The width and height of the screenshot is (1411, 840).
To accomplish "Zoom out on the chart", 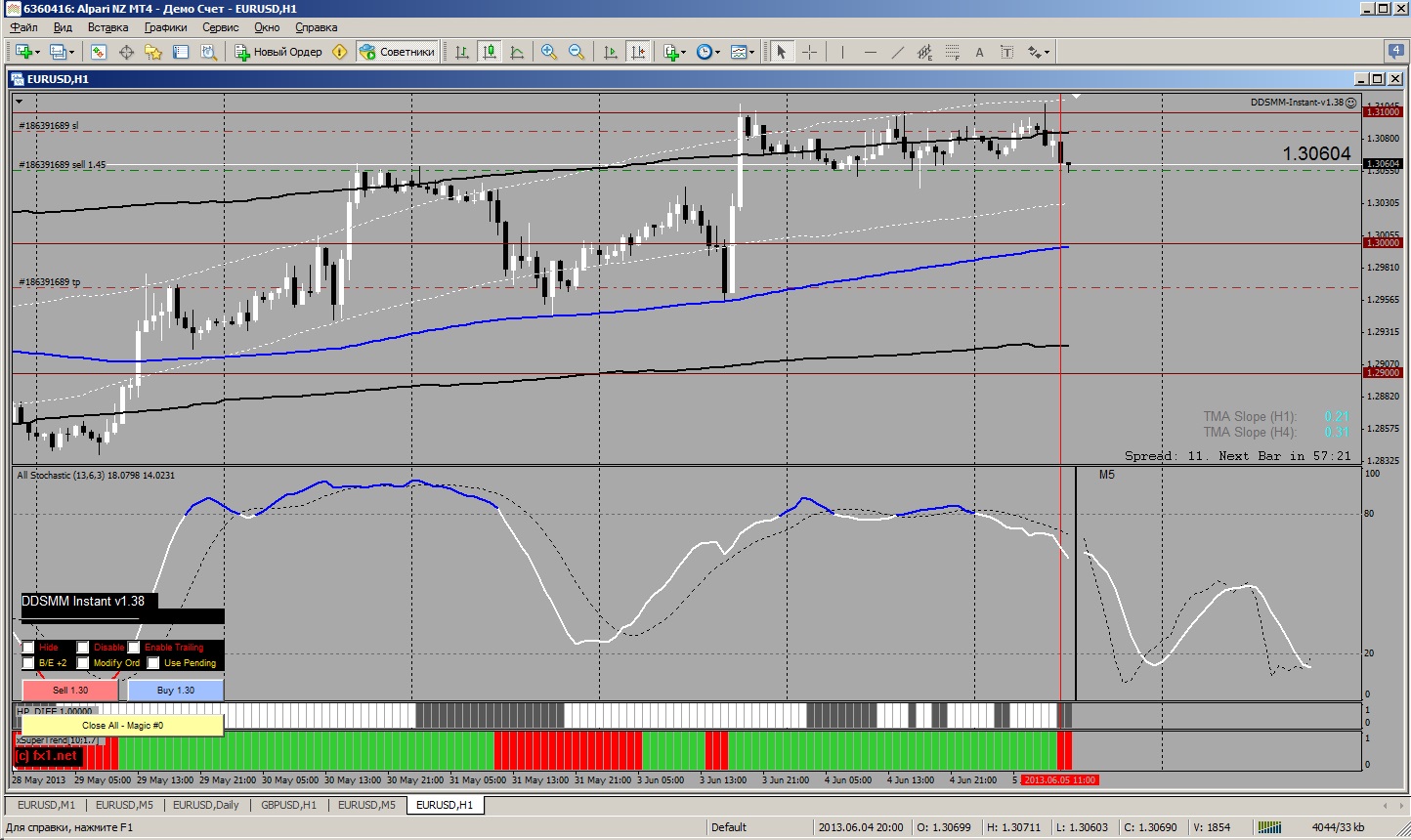I will pyautogui.click(x=577, y=52).
